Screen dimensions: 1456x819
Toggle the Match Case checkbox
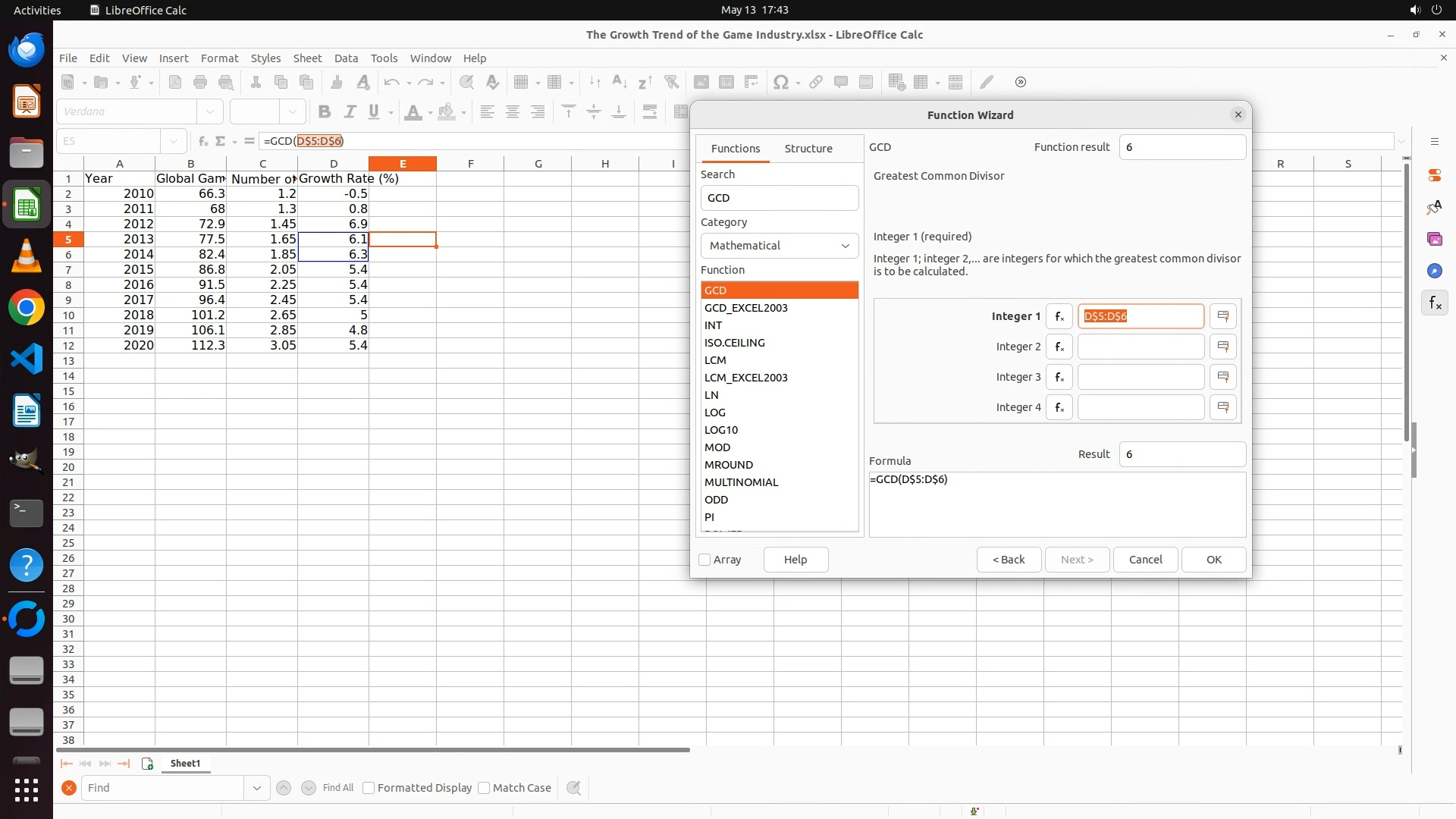484,788
